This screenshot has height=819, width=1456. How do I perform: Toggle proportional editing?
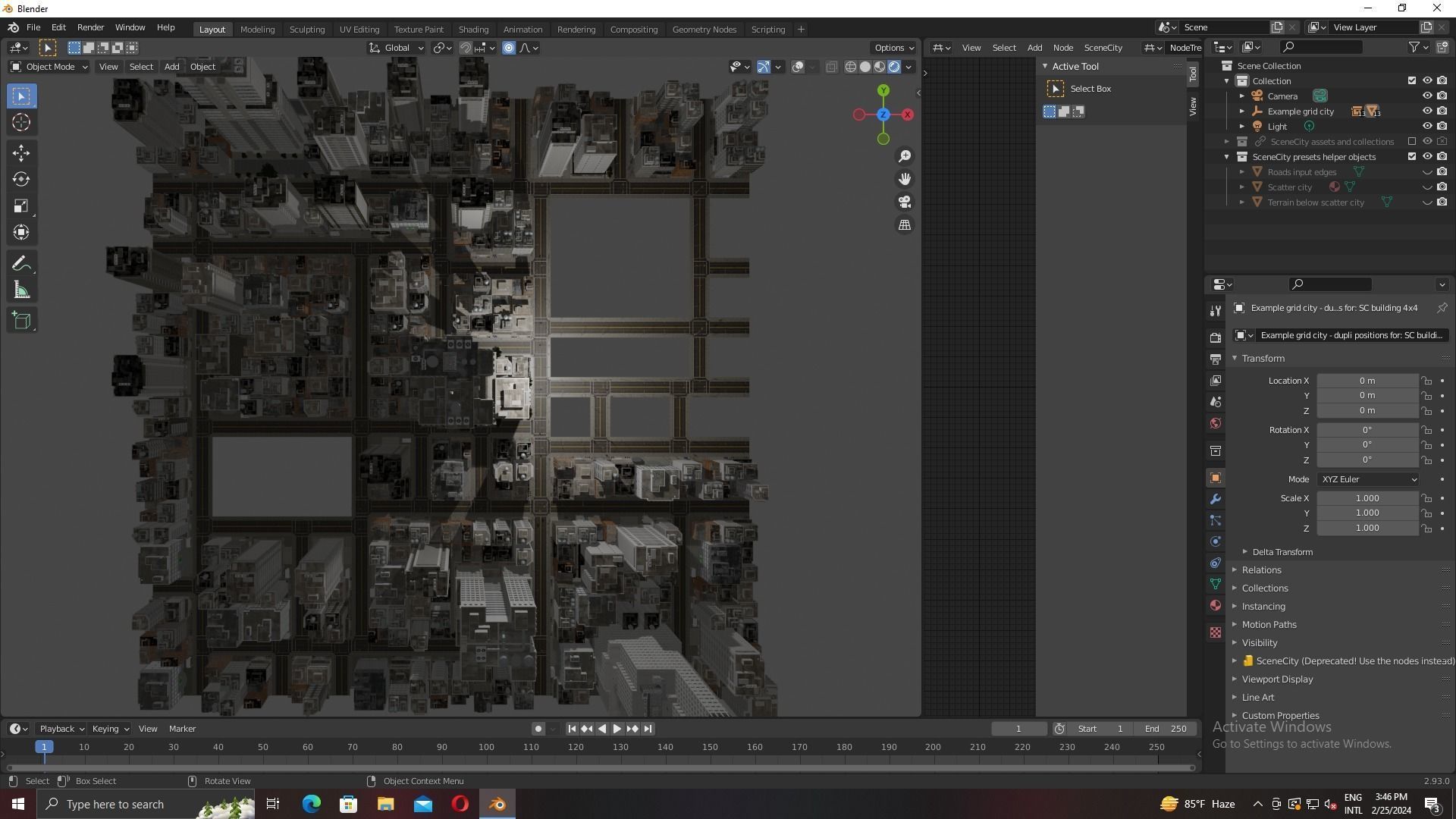point(509,48)
